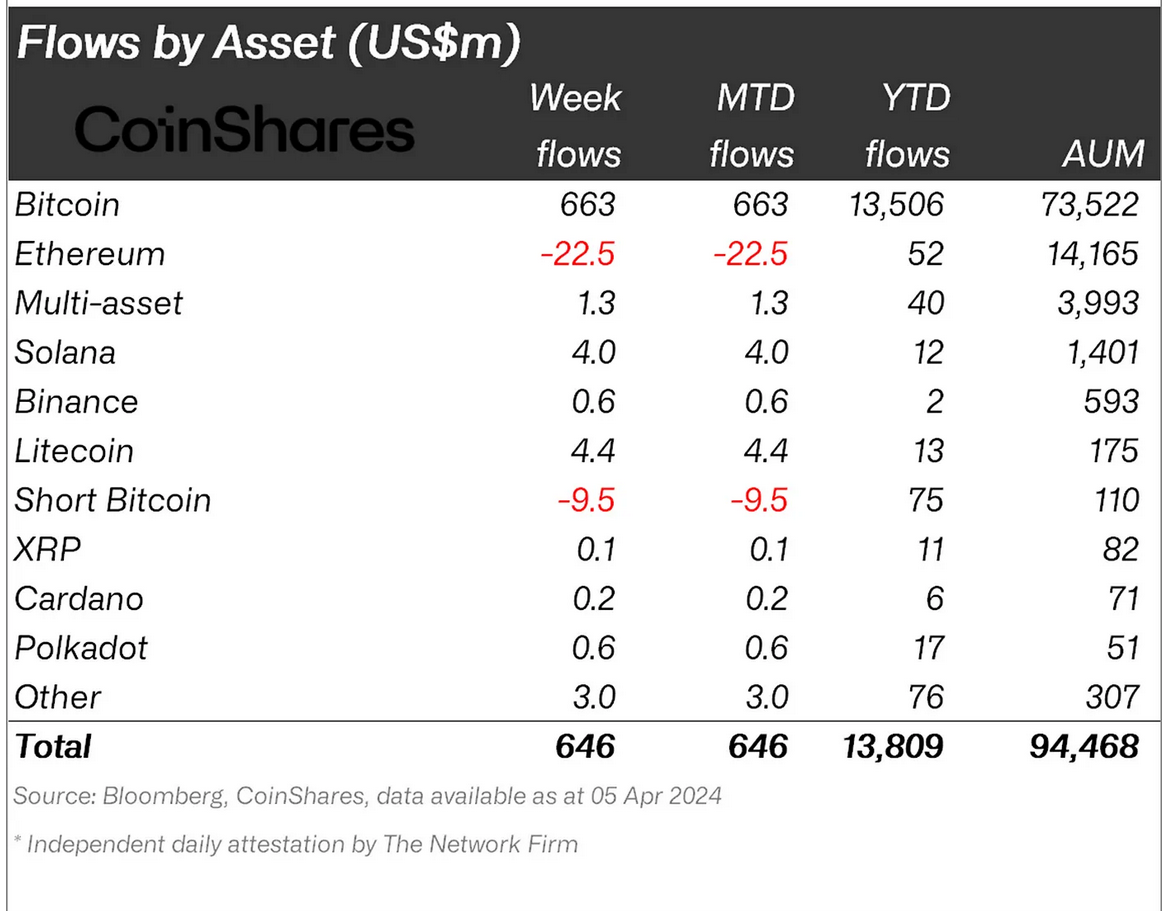Screen dimensions: 1172x918
Task: Select the Short Bitcoin row label
Action: [113, 500]
